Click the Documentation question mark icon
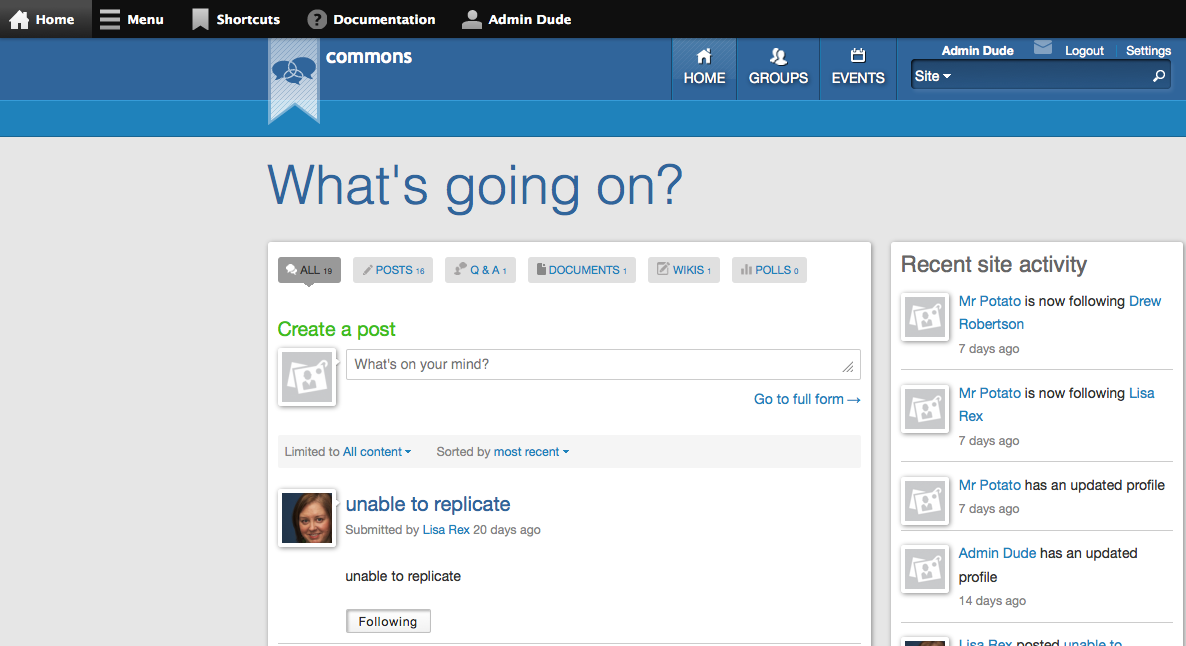Viewport: 1186px width, 646px height. 317,20
